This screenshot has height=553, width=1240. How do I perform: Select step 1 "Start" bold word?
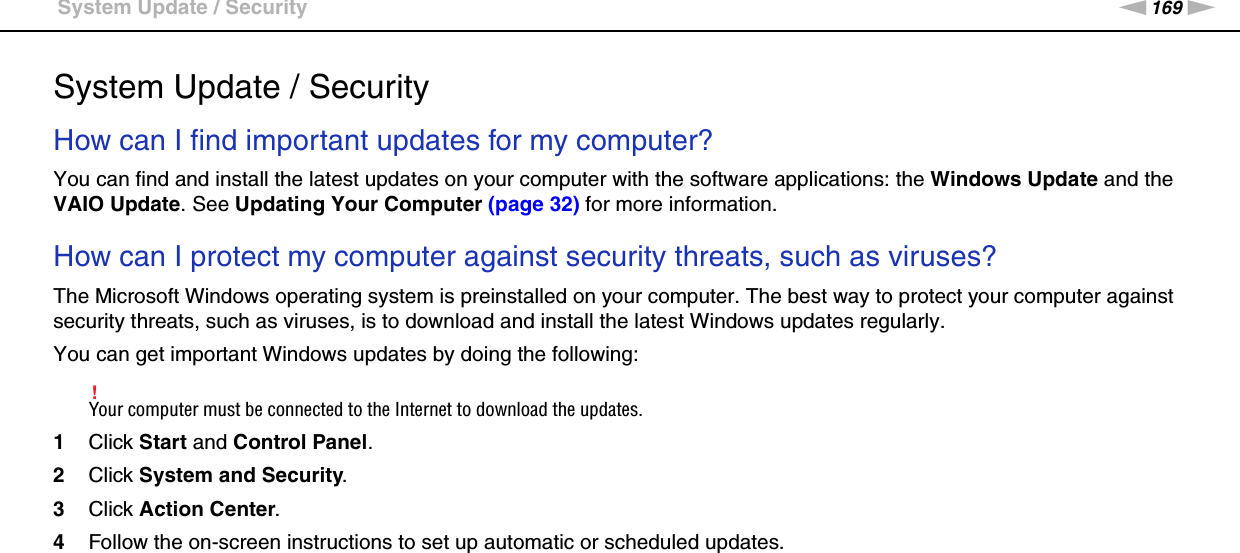coord(163,442)
